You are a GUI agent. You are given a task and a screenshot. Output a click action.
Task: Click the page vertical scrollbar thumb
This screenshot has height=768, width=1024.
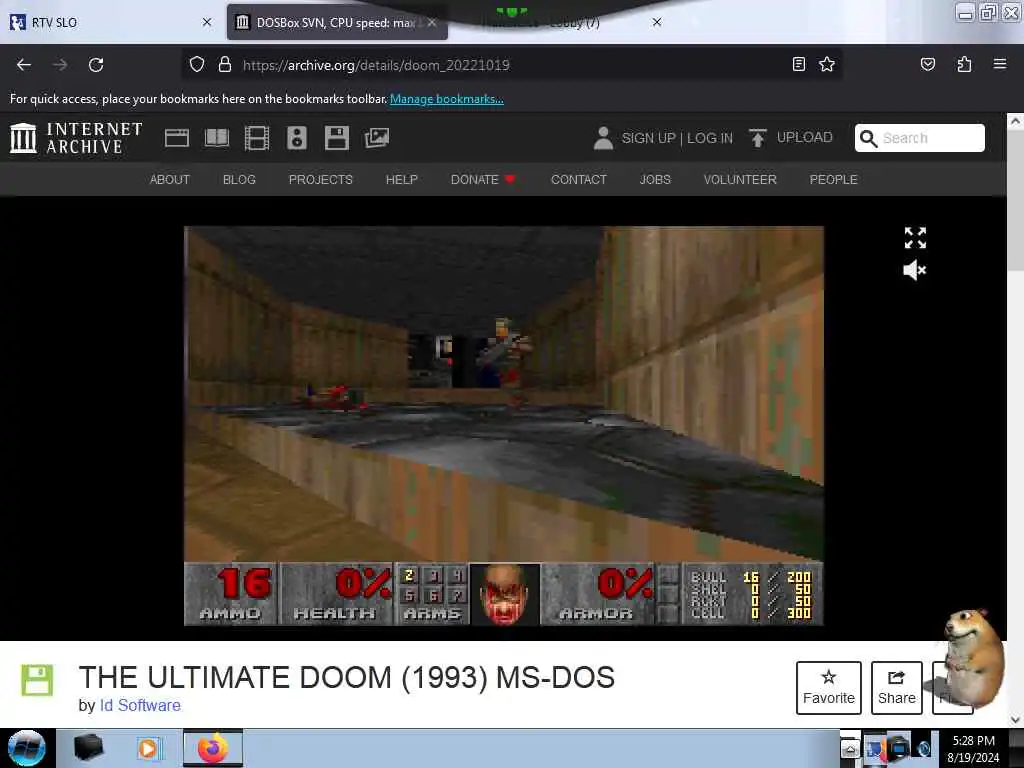1015,199
